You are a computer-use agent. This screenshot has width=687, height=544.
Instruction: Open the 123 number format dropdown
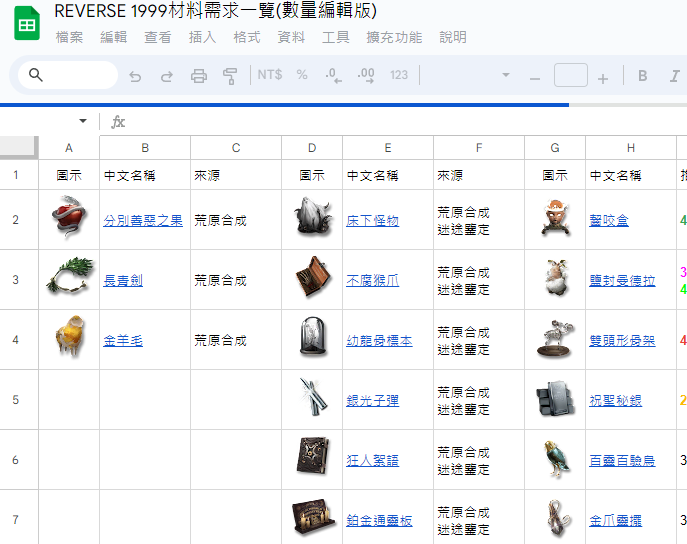click(399, 75)
